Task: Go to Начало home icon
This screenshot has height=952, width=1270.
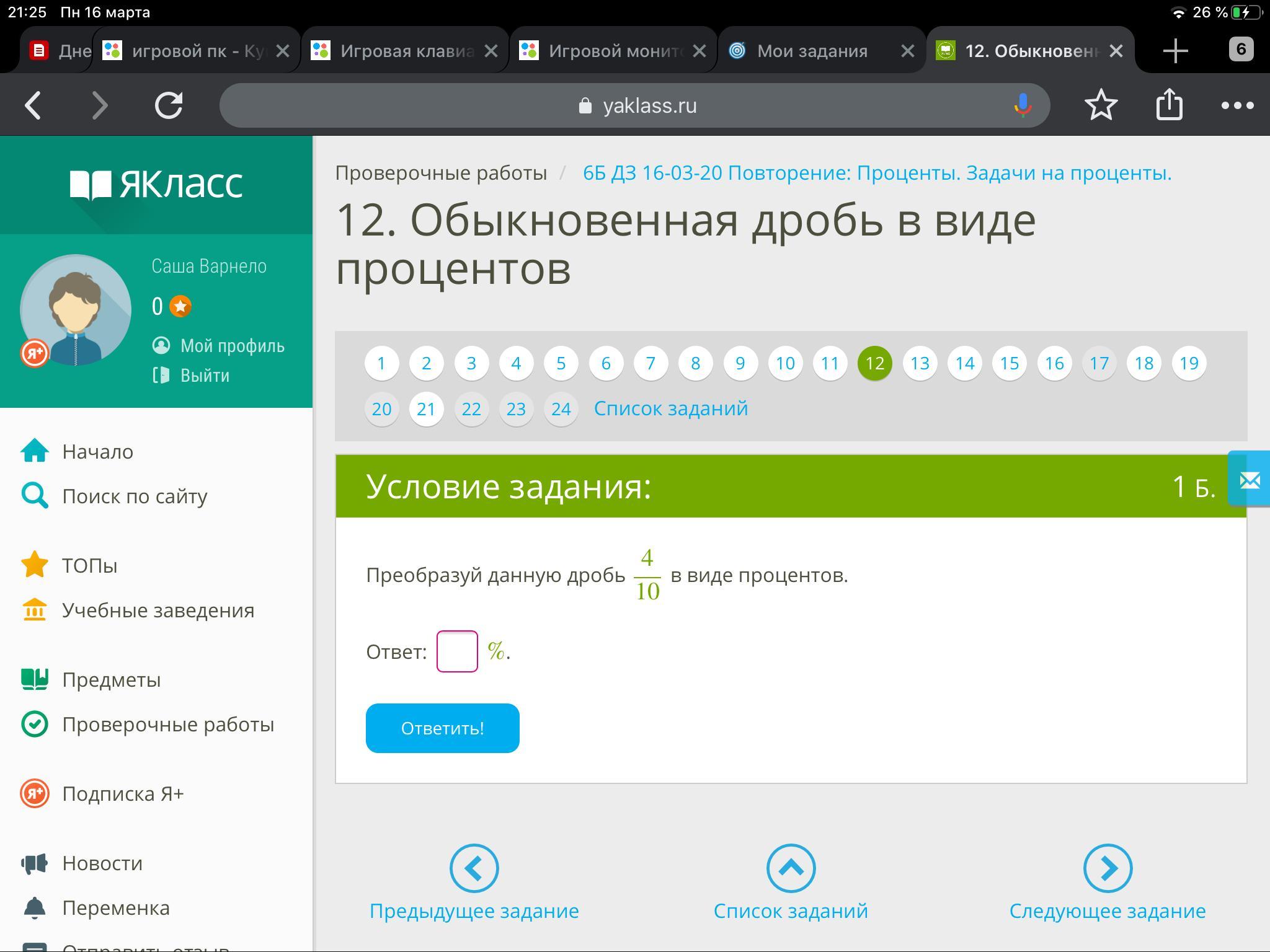Action: tap(35, 451)
